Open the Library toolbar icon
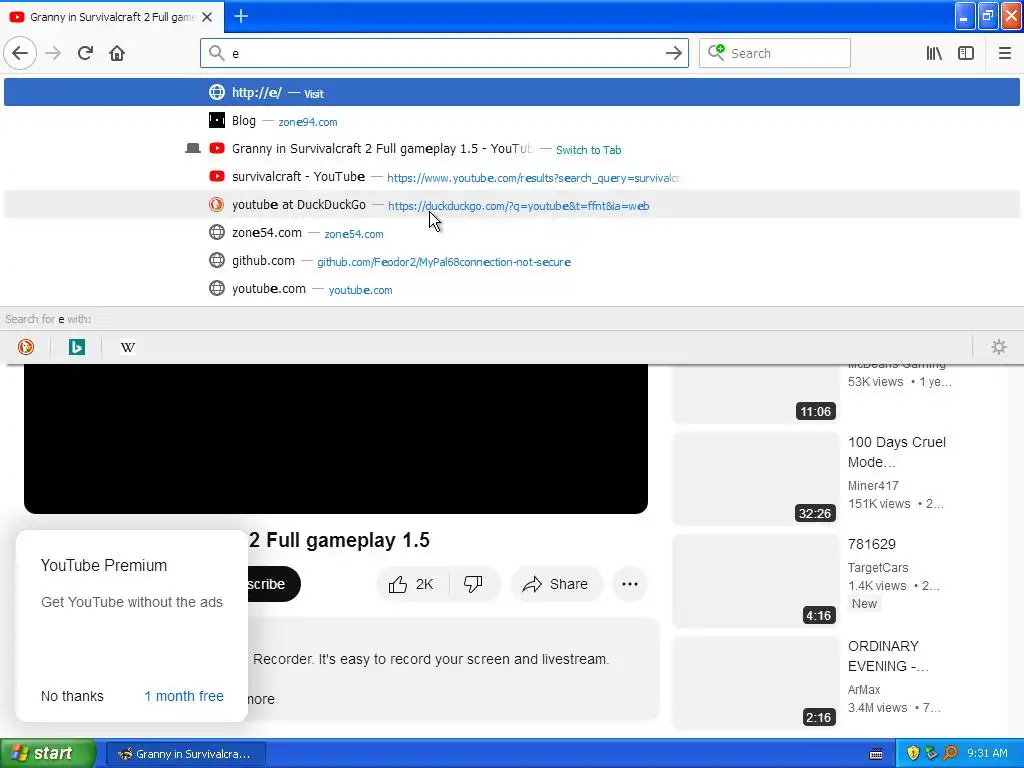 click(934, 53)
